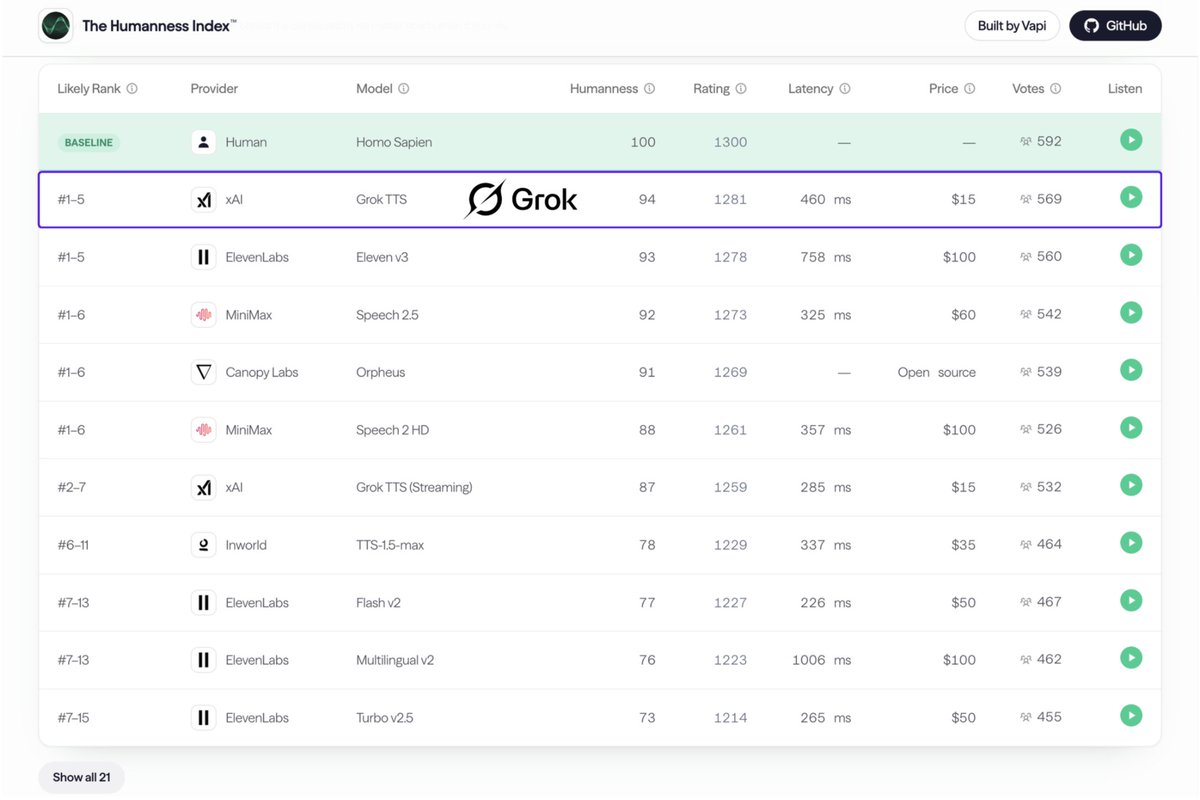Viewport: 1200px width, 800px height.
Task: Open the Price column info icon
Action: tap(969, 88)
